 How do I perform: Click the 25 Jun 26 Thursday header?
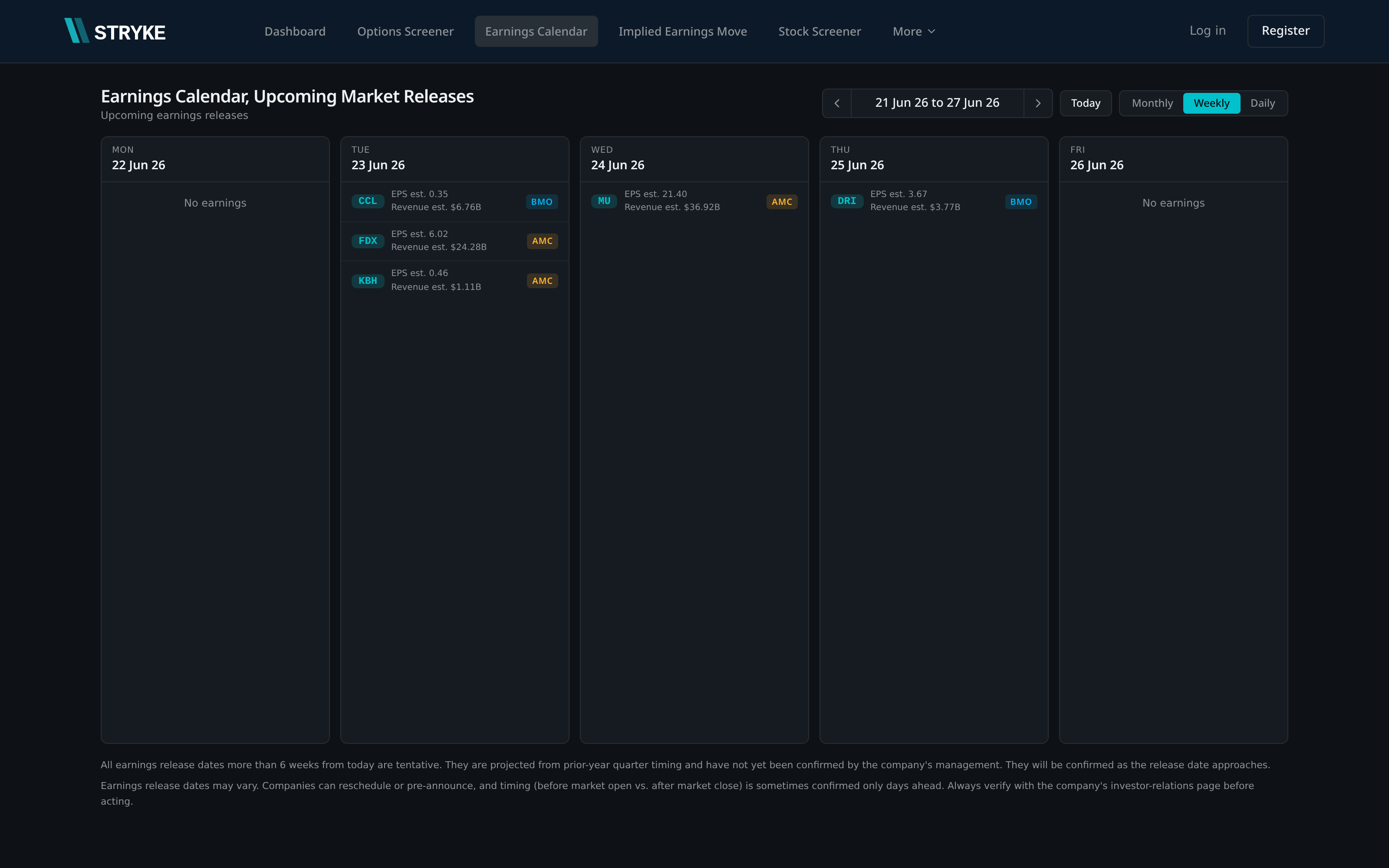[934, 159]
